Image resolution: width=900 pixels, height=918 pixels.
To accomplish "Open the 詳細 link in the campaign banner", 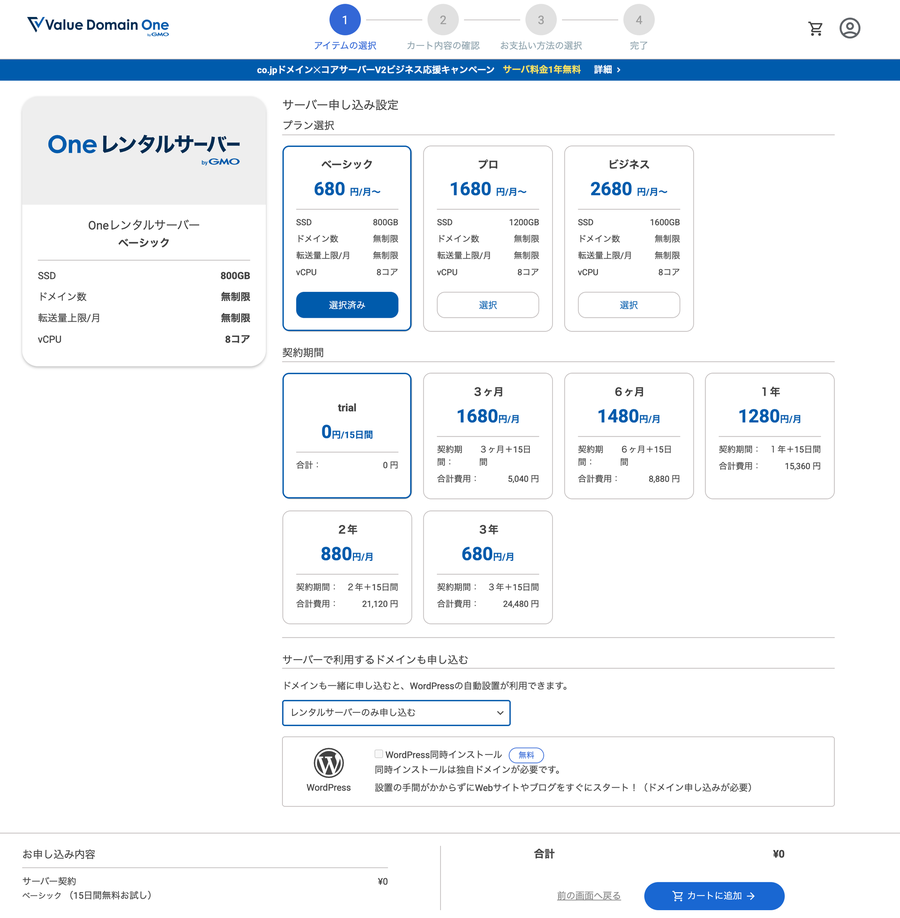I will click(x=607, y=70).
